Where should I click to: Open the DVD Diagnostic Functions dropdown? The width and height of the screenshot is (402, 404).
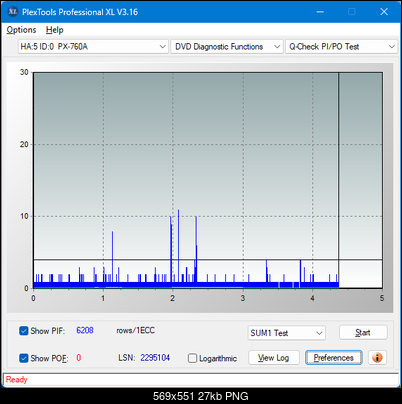(x=227, y=46)
